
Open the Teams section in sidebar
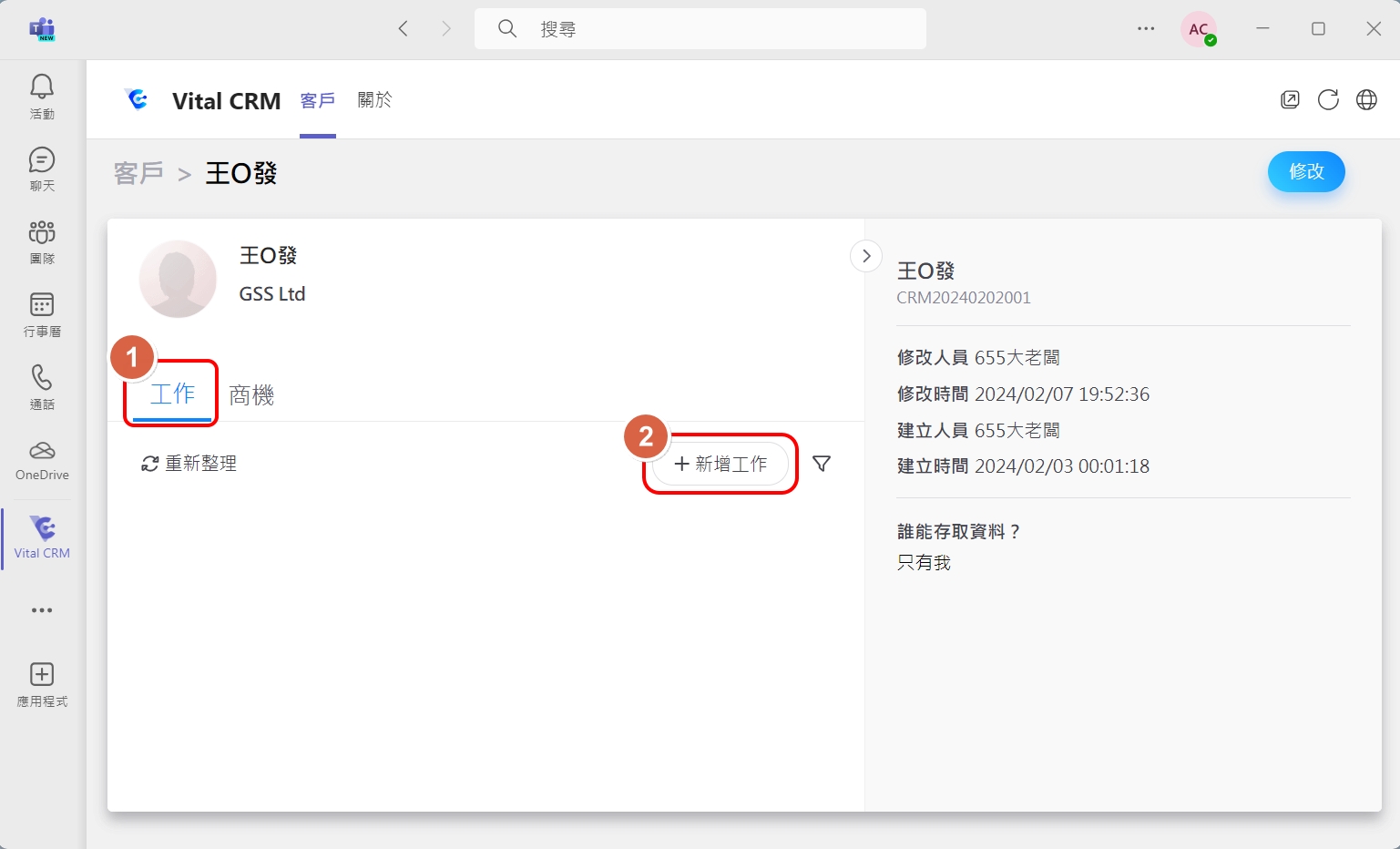click(42, 241)
